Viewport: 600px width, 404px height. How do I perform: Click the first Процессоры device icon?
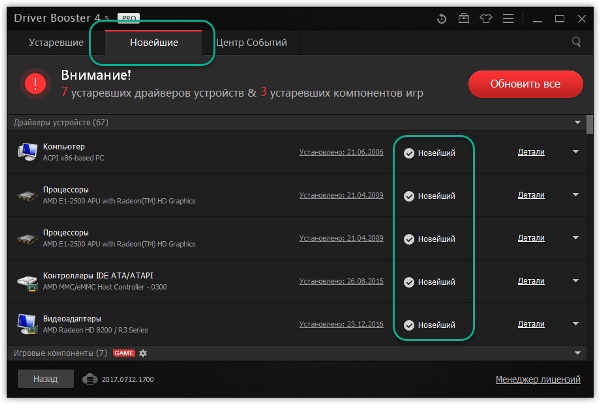28,196
